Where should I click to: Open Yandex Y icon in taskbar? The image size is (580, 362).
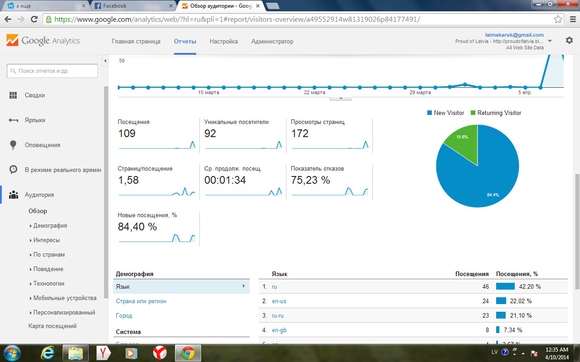coord(103,353)
